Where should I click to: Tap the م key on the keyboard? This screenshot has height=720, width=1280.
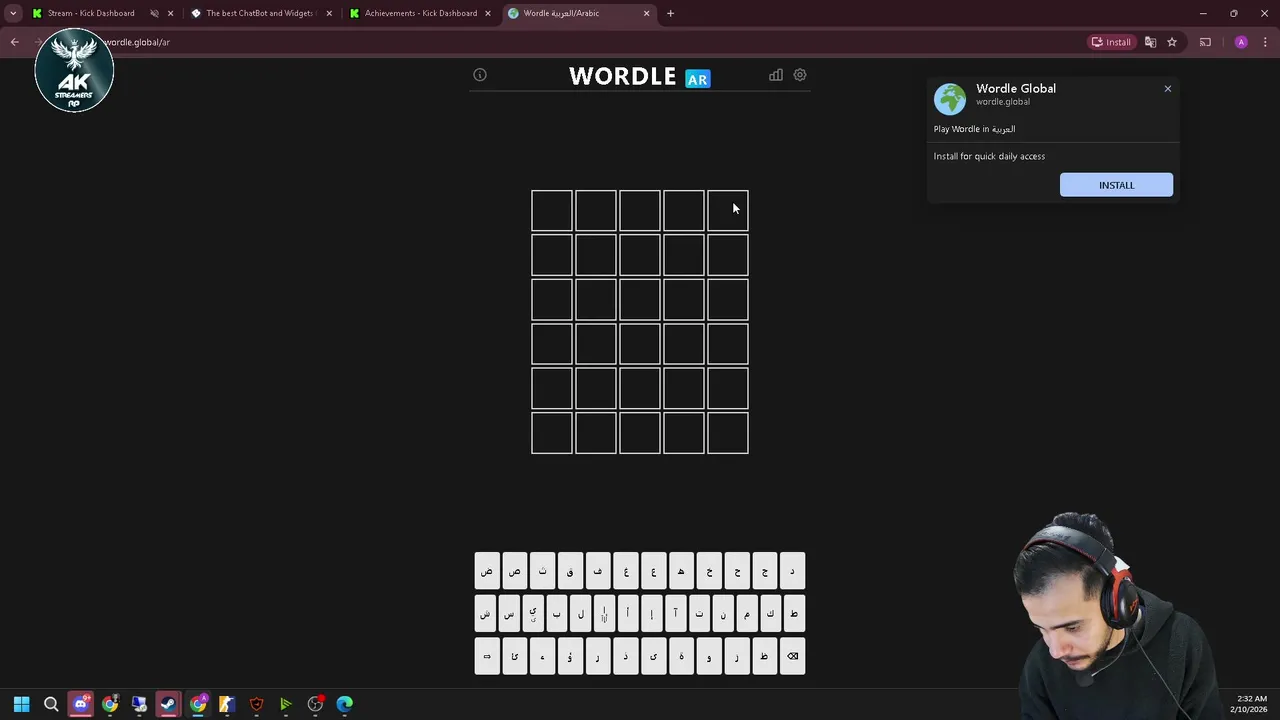coord(747,614)
